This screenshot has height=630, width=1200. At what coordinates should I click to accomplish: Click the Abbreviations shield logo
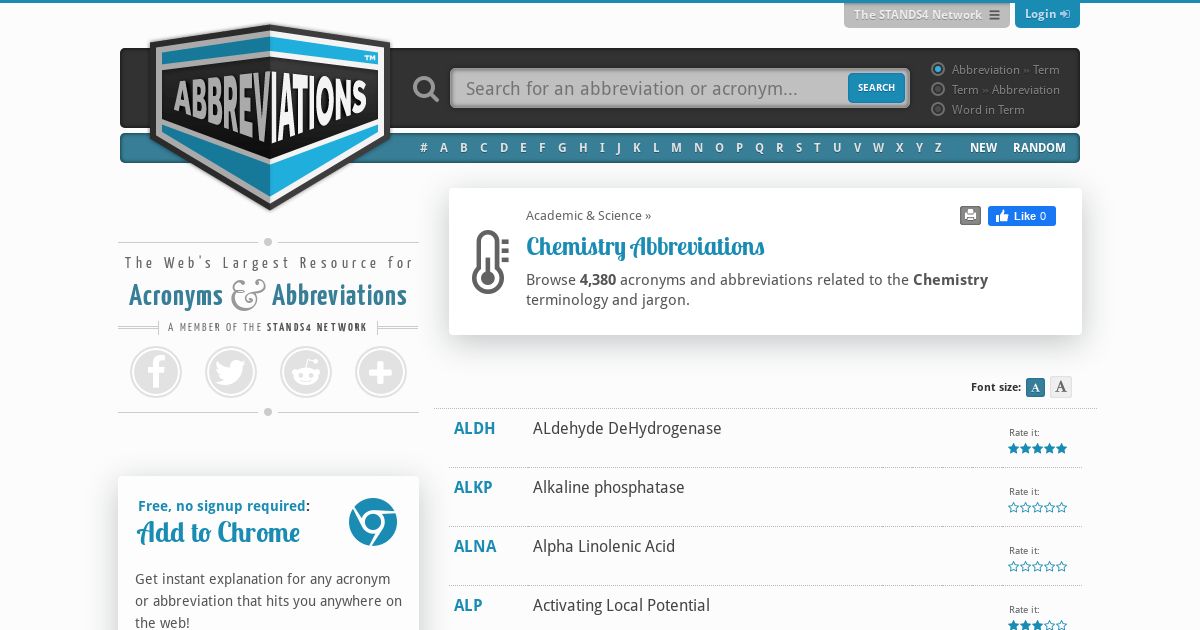click(x=270, y=116)
